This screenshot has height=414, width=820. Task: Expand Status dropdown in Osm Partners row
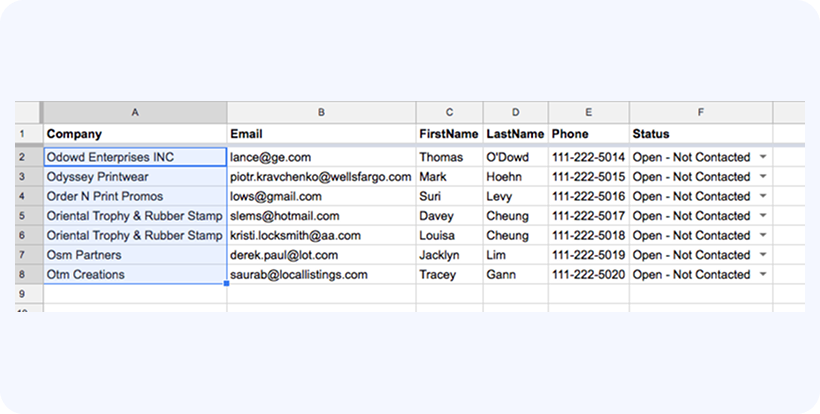(x=763, y=255)
